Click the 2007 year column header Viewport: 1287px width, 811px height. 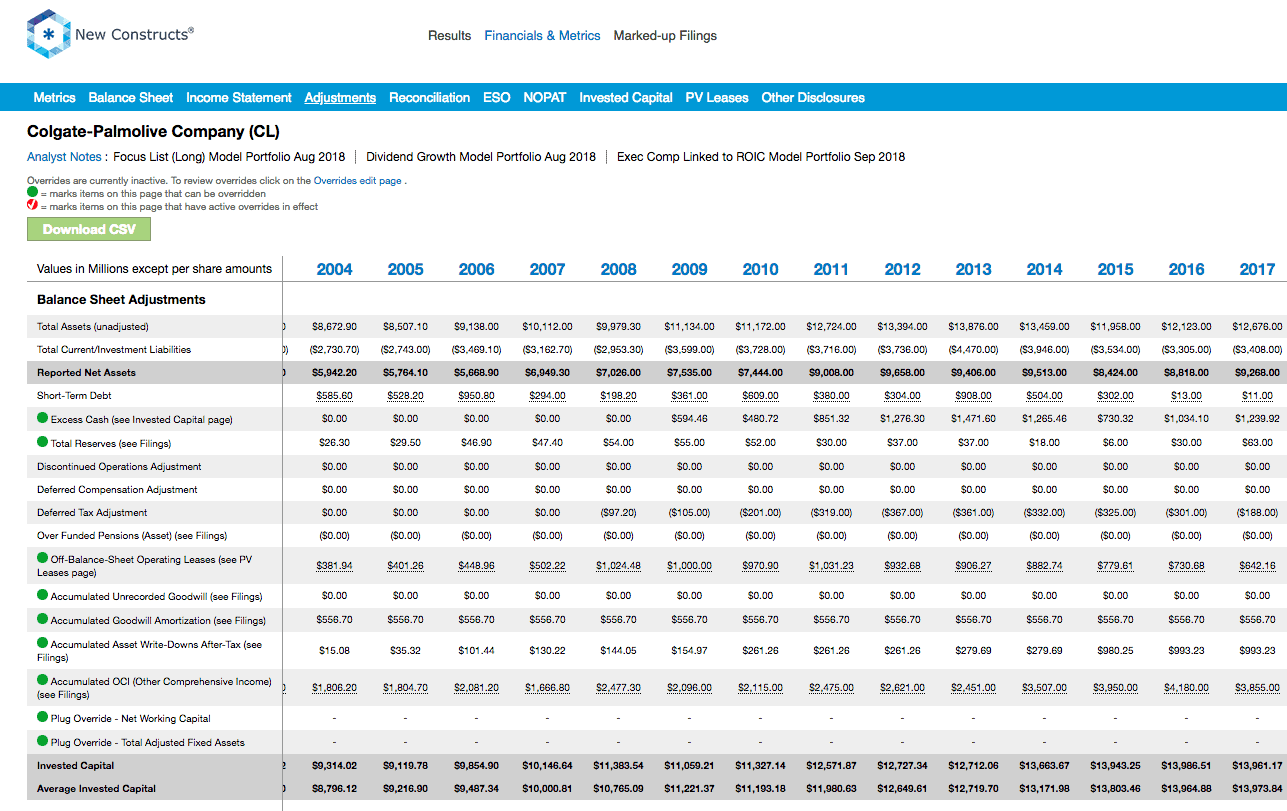click(x=547, y=269)
